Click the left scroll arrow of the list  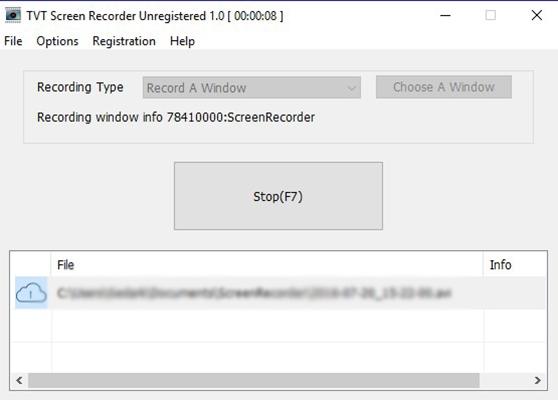click(x=19, y=380)
